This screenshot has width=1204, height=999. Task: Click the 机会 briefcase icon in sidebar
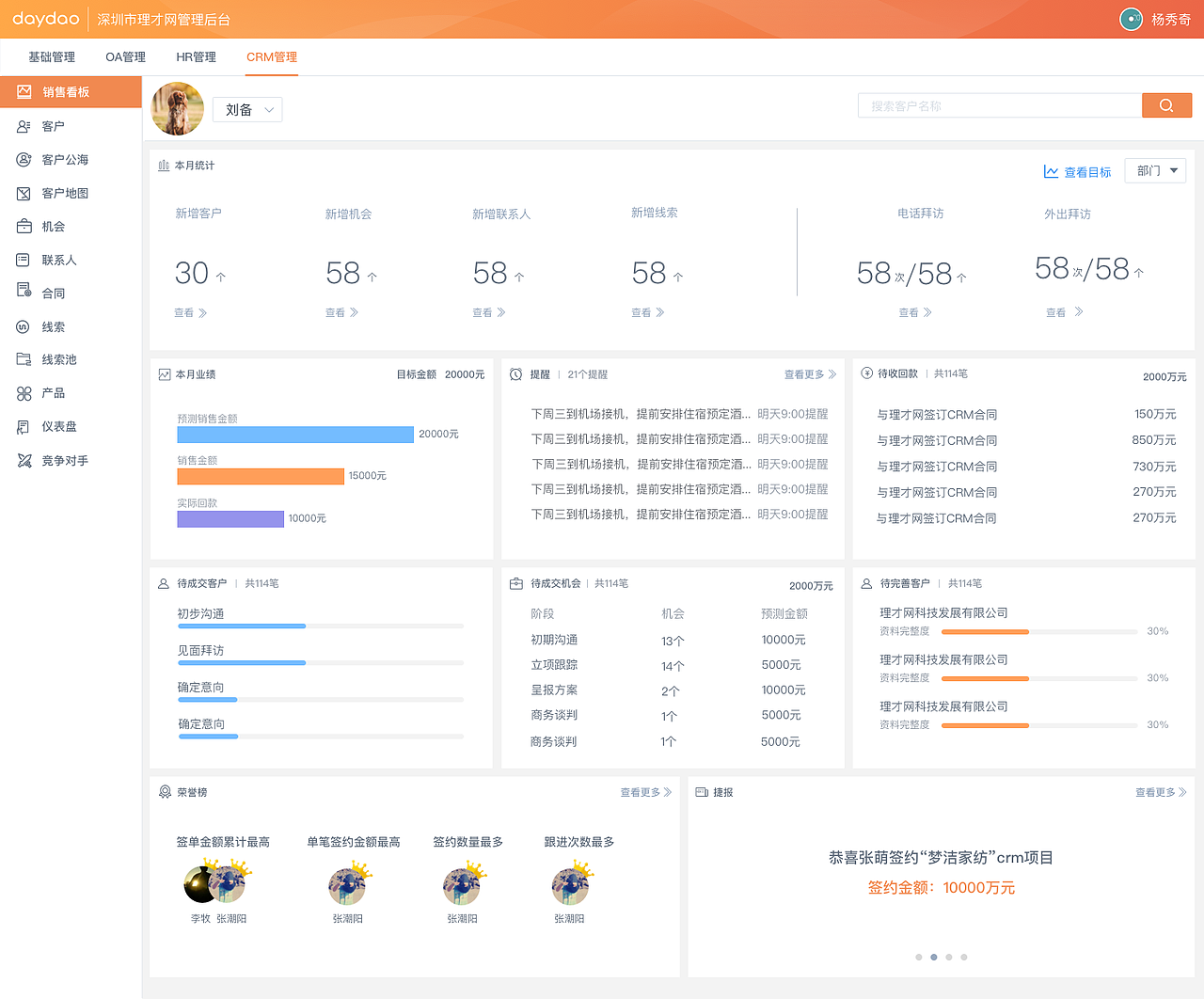24,227
